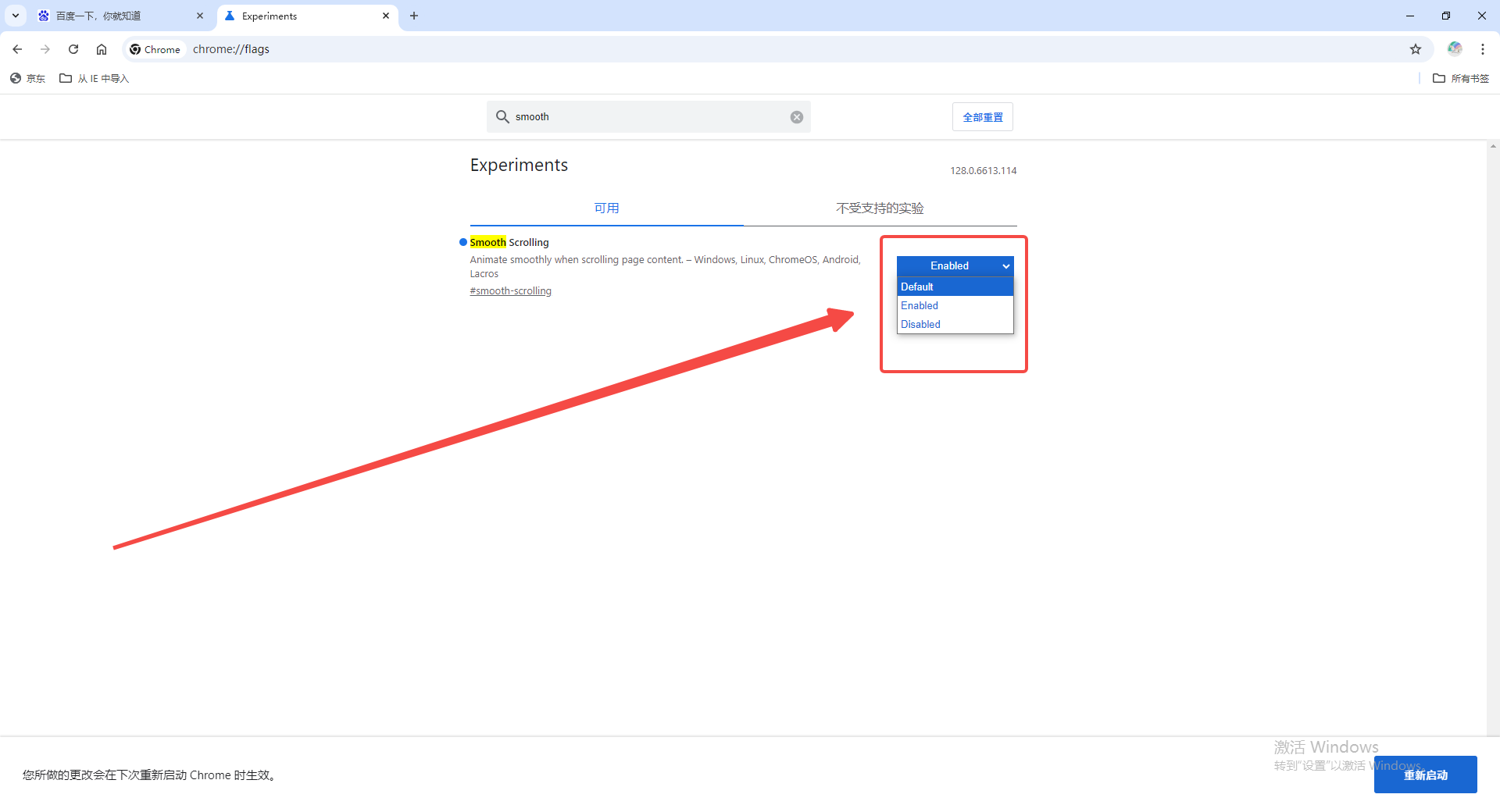
Task: Reload the chrome://flags page
Action: point(73,49)
